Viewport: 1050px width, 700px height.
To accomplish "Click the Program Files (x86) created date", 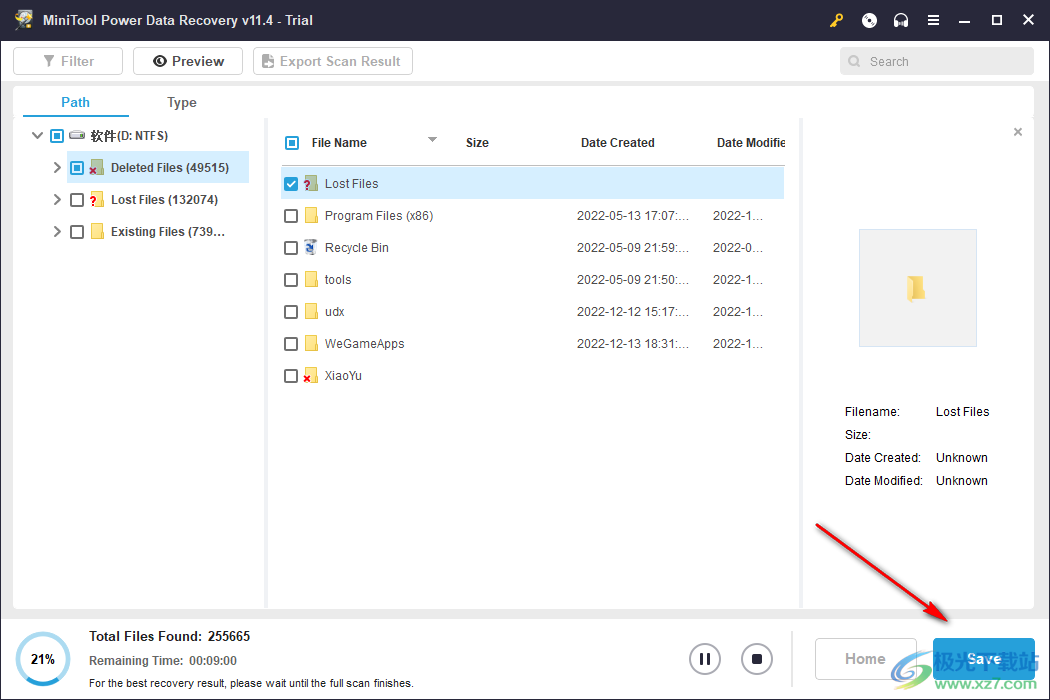I will [633, 216].
